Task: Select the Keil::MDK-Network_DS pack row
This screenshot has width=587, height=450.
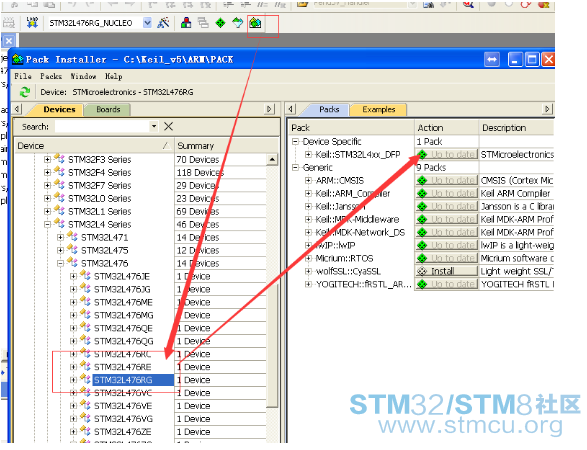Action: pos(360,232)
